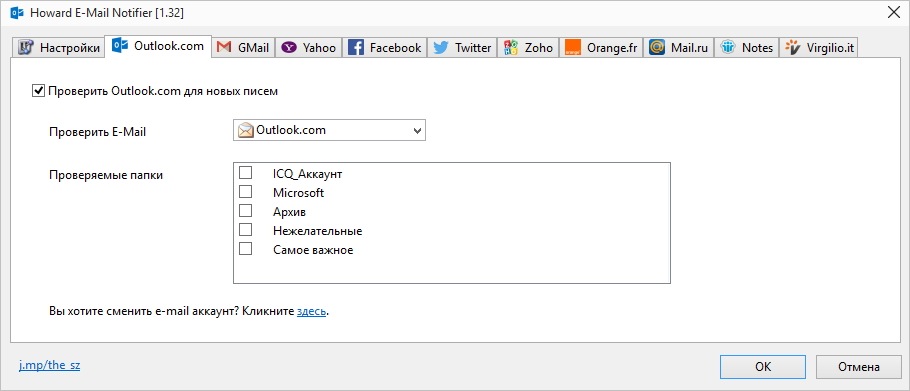This screenshot has height=391, width=910.
Task: Click the envelope icon in E-Mail combo box
Action: click(246, 131)
